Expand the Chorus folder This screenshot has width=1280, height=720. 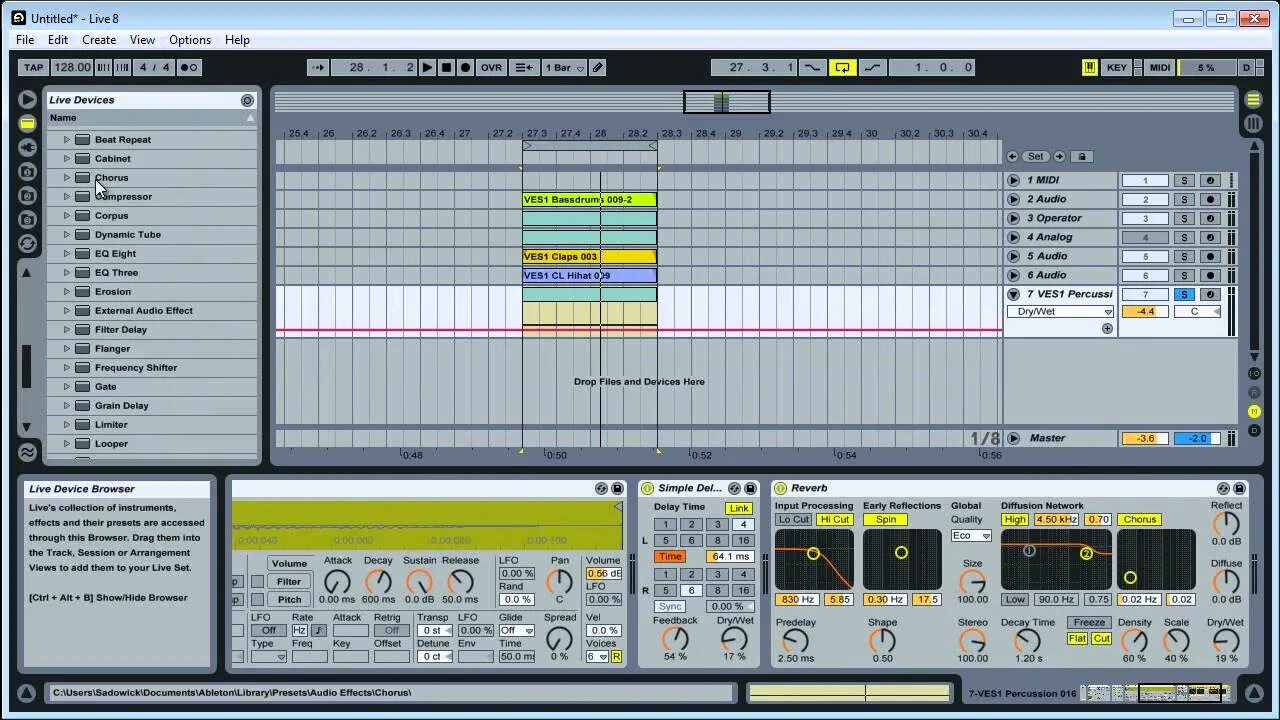point(67,177)
